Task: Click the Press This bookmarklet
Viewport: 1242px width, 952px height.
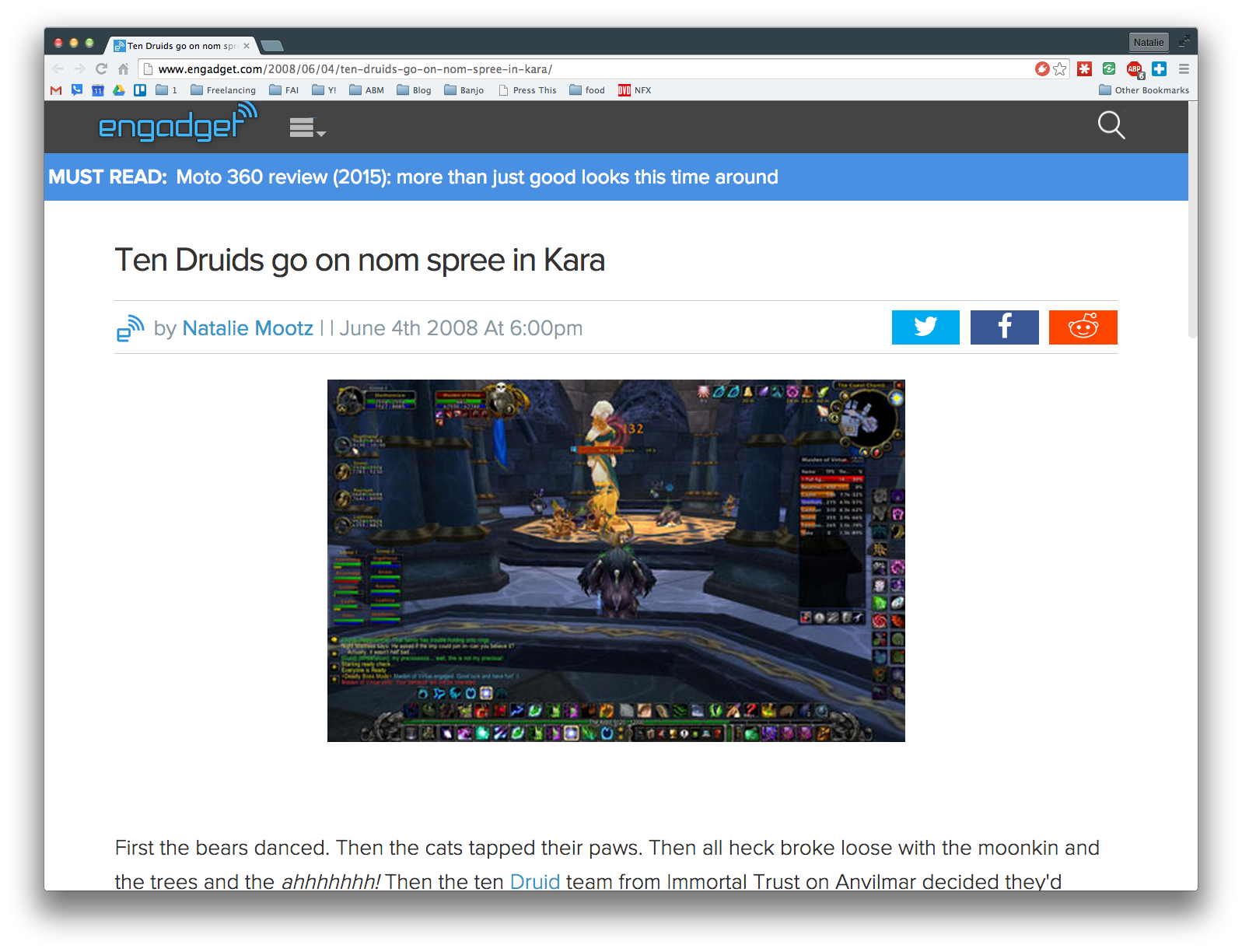Action: tap(528, 90)
